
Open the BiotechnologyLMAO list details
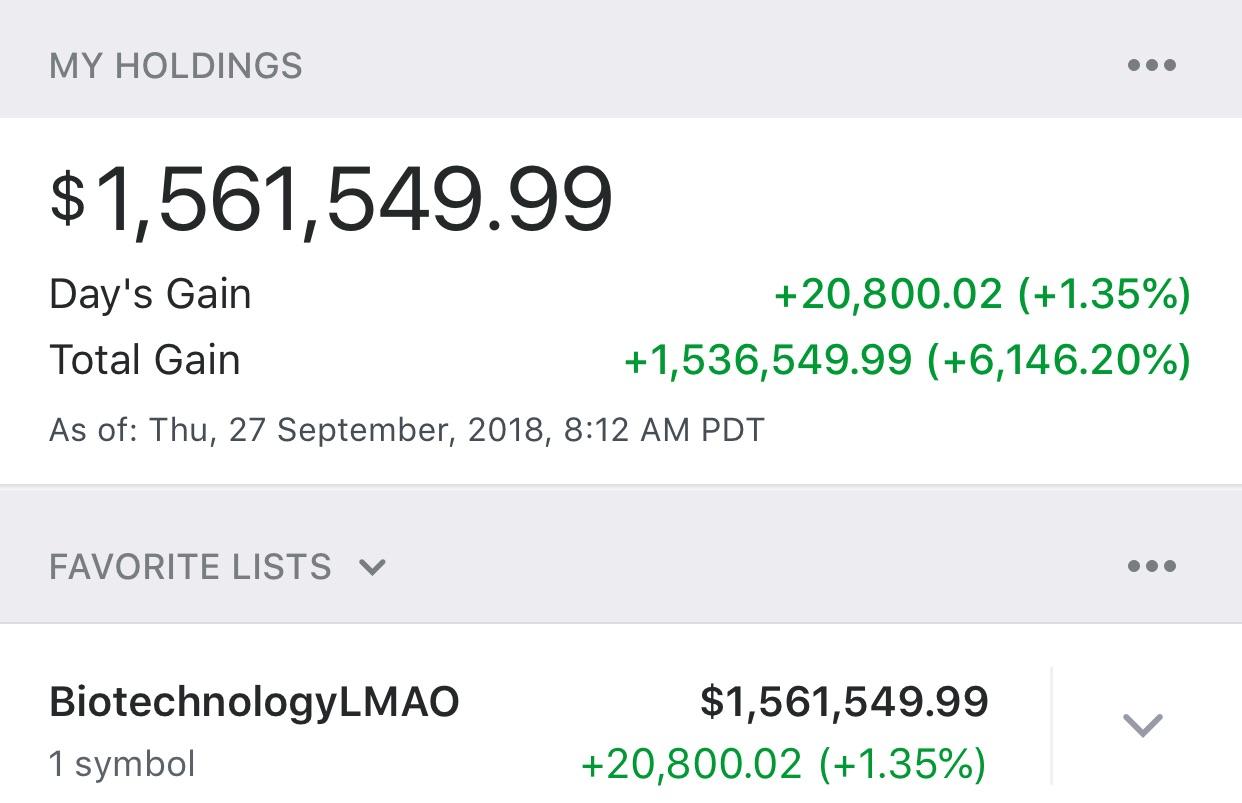point(252,701)
